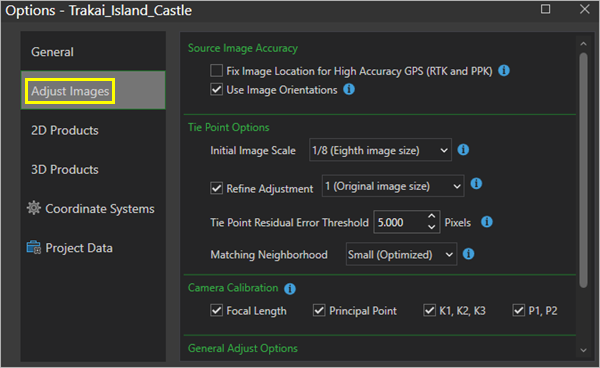Click the Coordinate Systems gear icon
This screenshot has height=368, width=600.
coord(34,208)
